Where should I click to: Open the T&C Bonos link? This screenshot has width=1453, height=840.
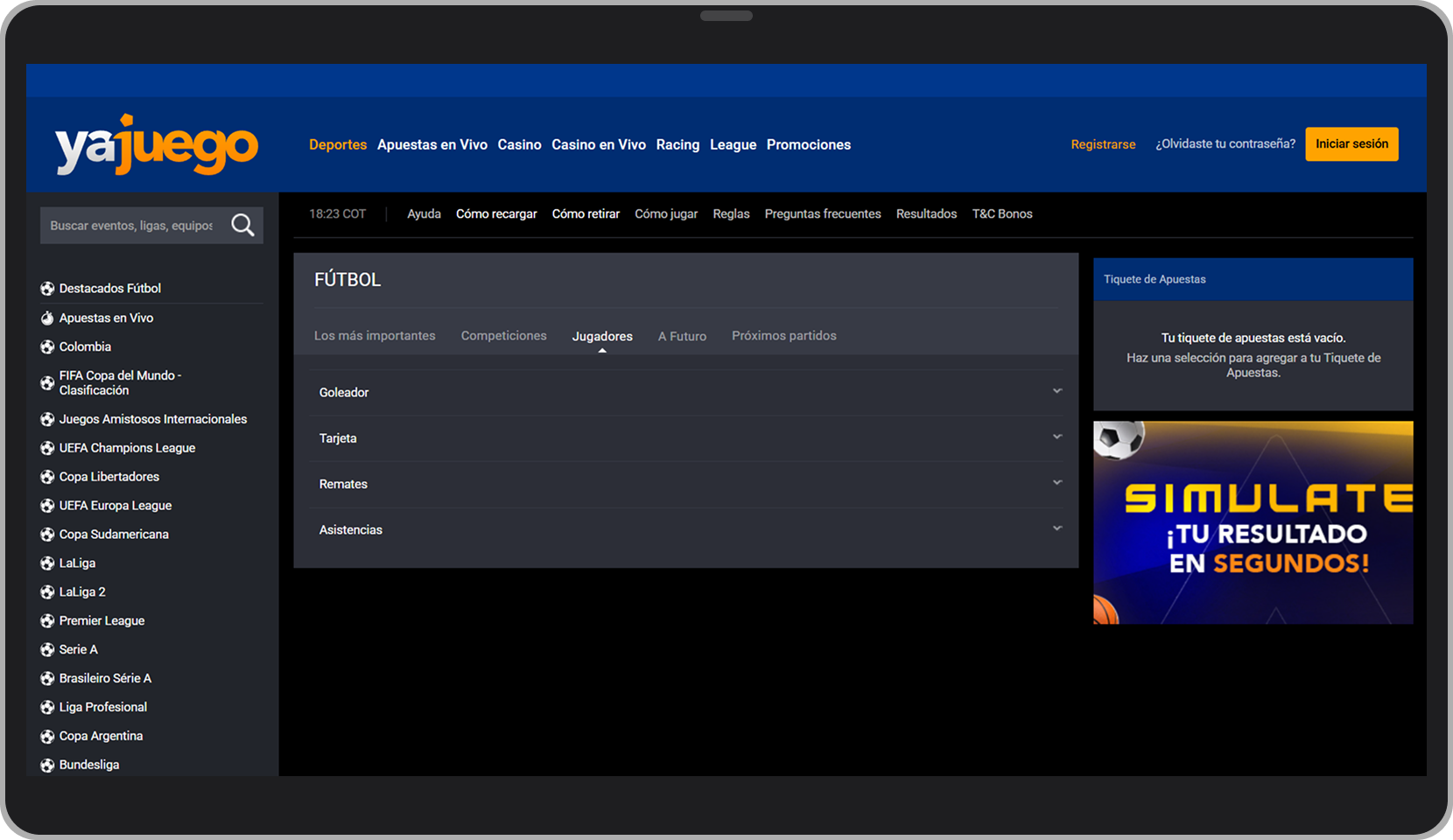click(x=1002, y=214)
